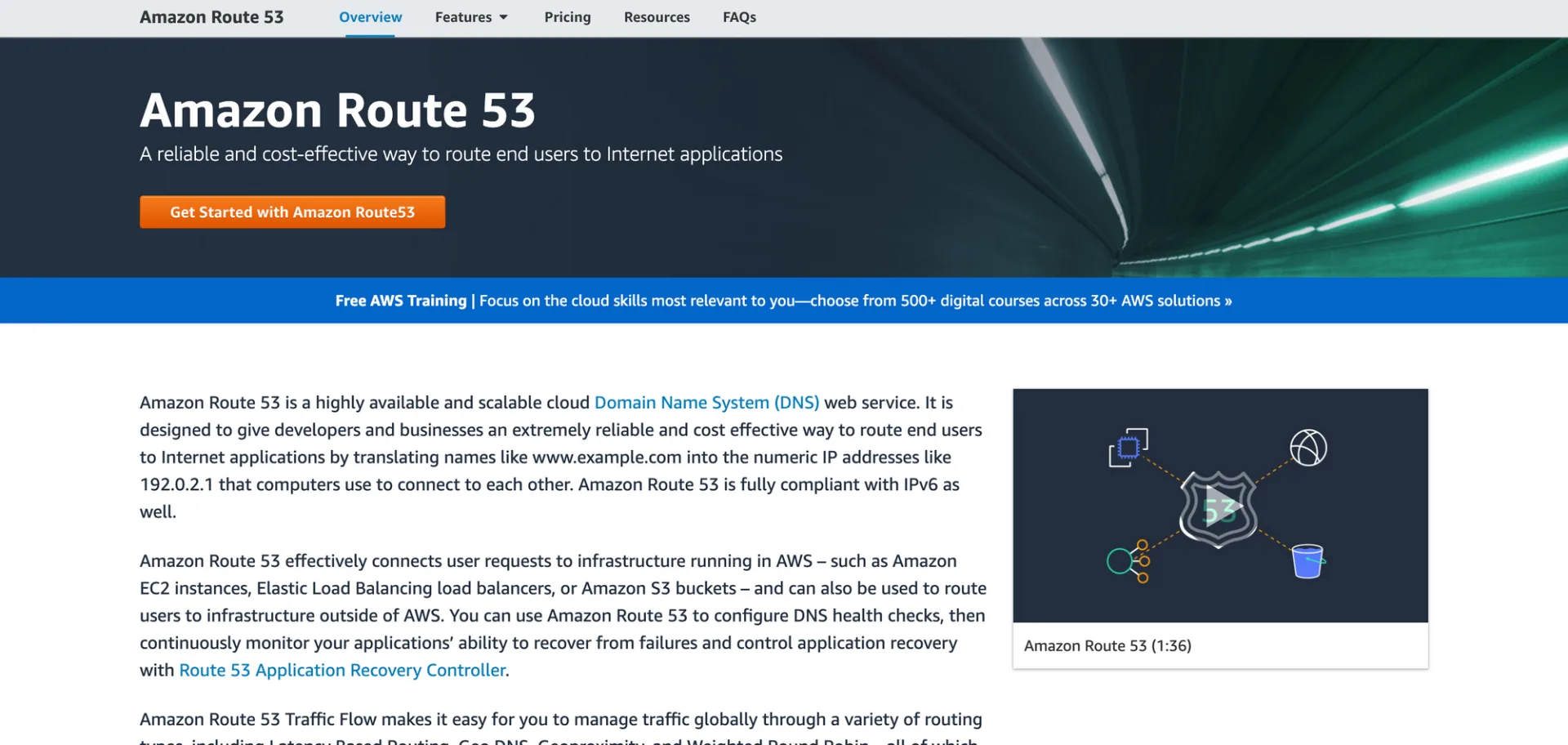
Task: Open Route 53 Application Recovery Controller link
Action: (342, 671)
